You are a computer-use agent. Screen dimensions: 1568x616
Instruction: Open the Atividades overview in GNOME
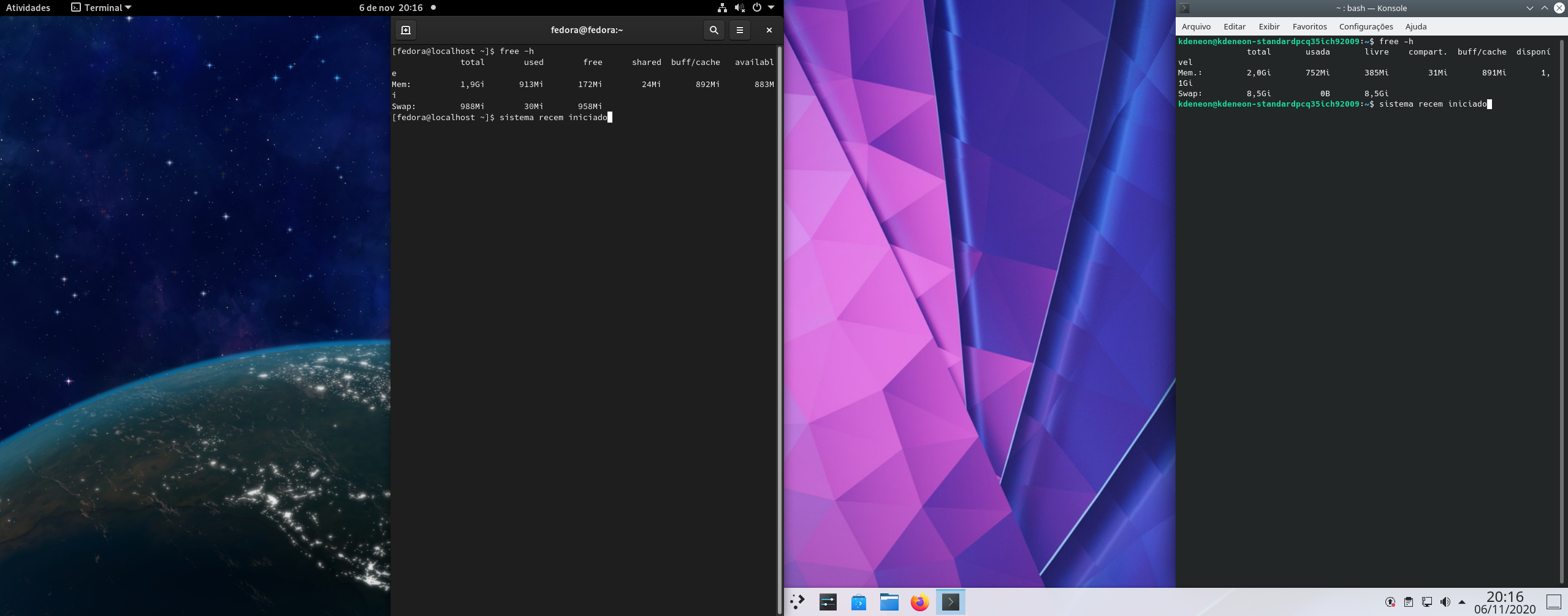[28, 8]
